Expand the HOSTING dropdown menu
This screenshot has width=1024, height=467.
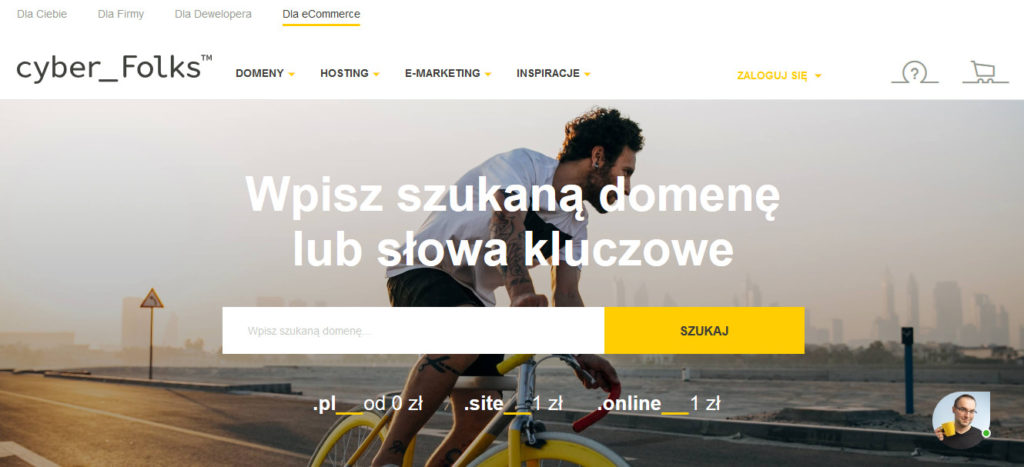pos(349,74)
